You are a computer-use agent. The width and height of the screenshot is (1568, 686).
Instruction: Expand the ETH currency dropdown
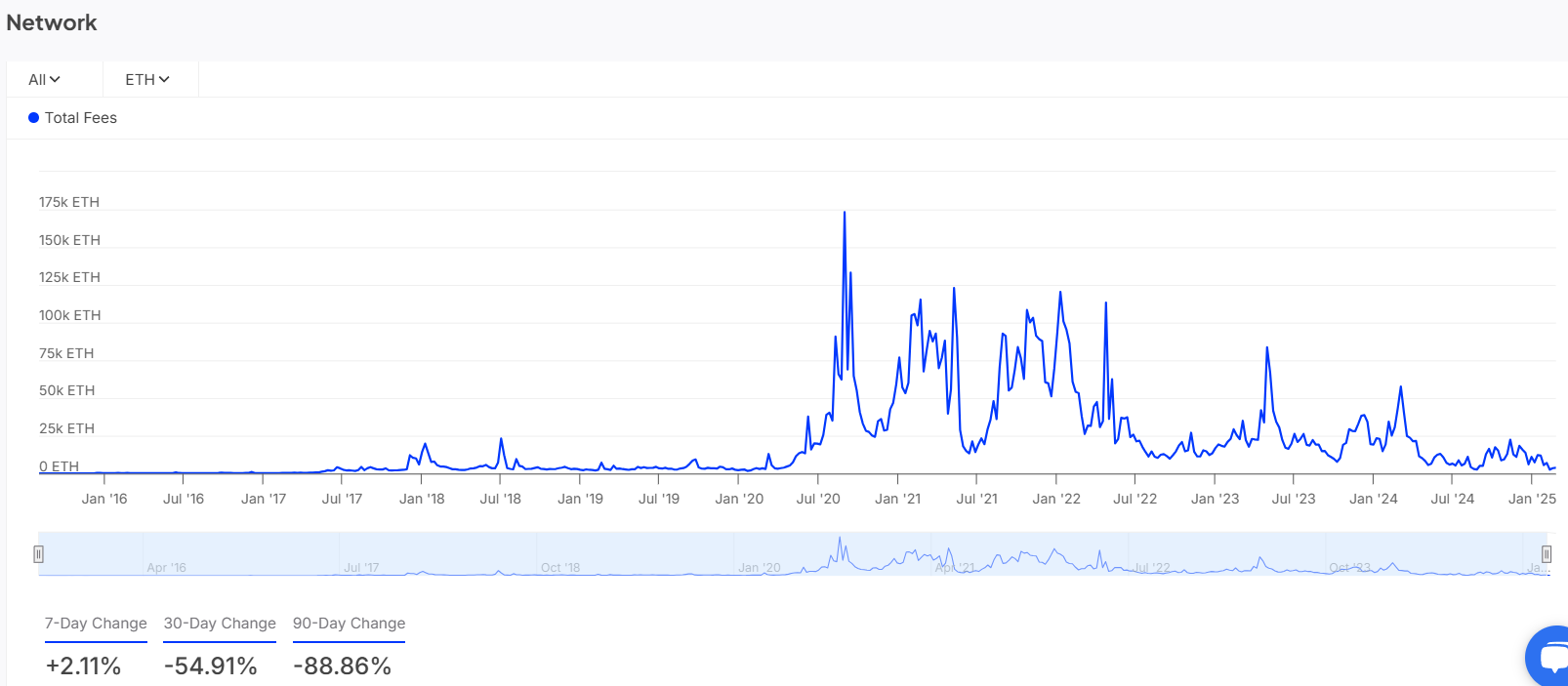click(146, 80)
